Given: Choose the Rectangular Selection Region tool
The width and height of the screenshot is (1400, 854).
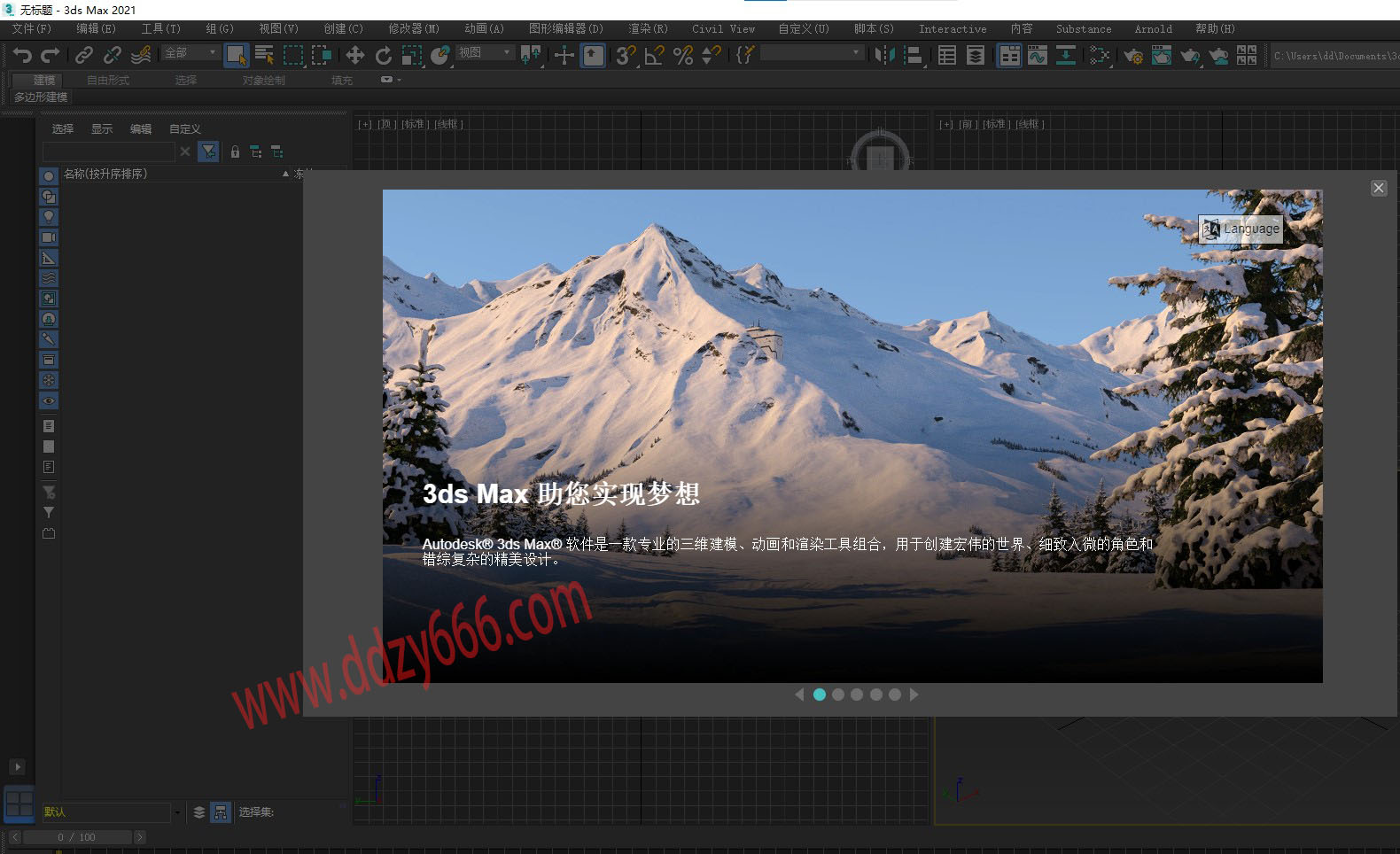Looking at the screenshot, I should [x=292, y=55].
